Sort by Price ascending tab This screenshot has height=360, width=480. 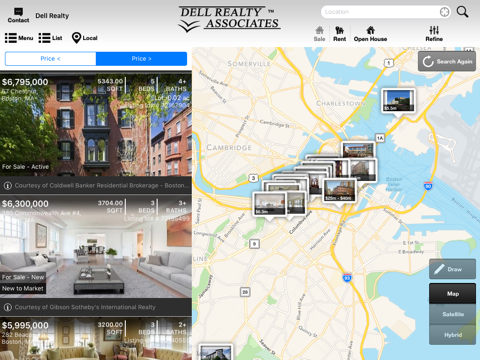tap(50, 59)
